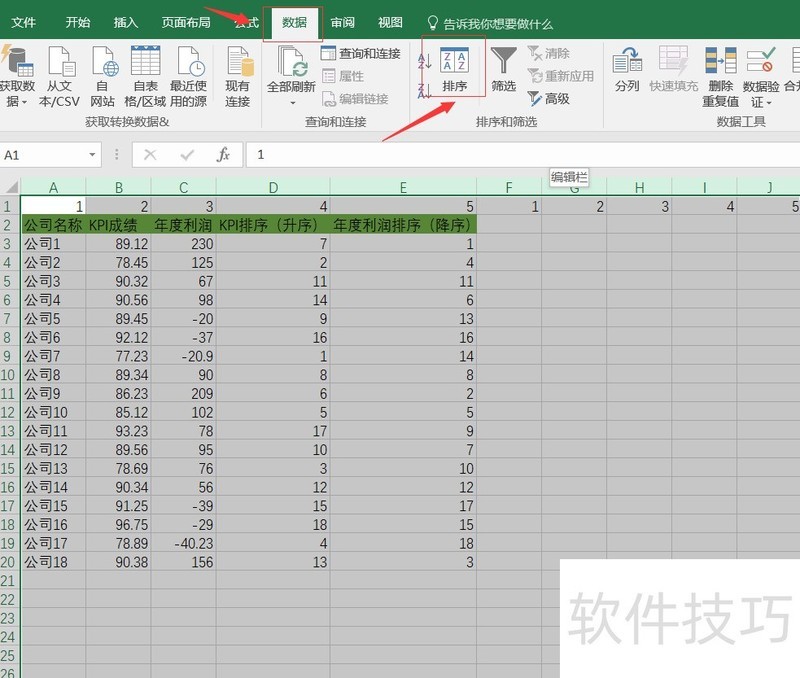
Task: Expand the Name Box dropdown arrow
Action: point(92,155)
